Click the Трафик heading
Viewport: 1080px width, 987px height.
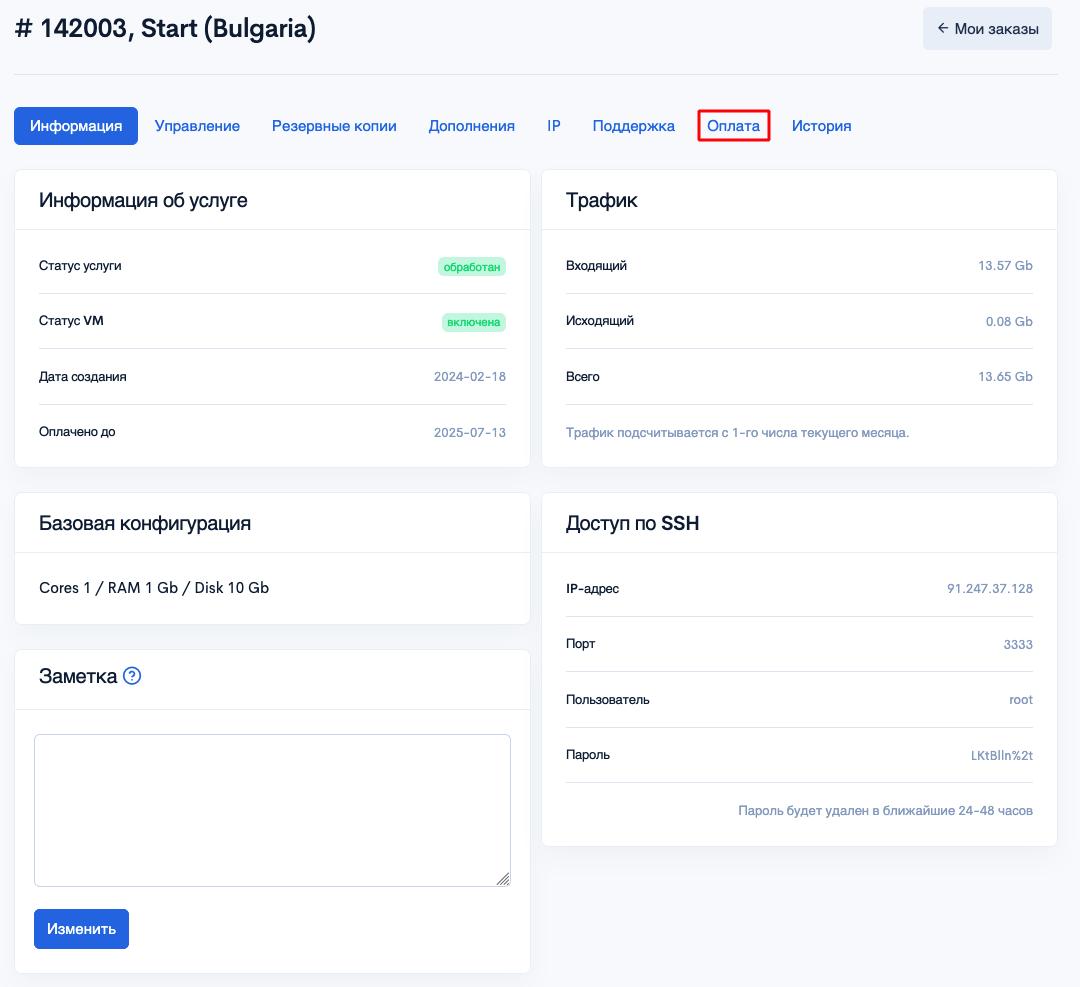[x=601, y=200]
